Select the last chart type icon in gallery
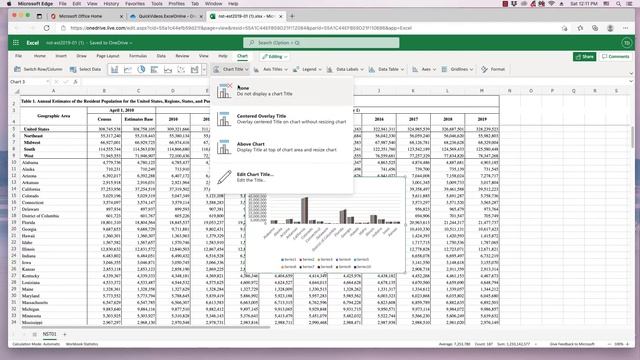Image resolution: width=640 pixels, height=360 pixels. pos(194,70)
